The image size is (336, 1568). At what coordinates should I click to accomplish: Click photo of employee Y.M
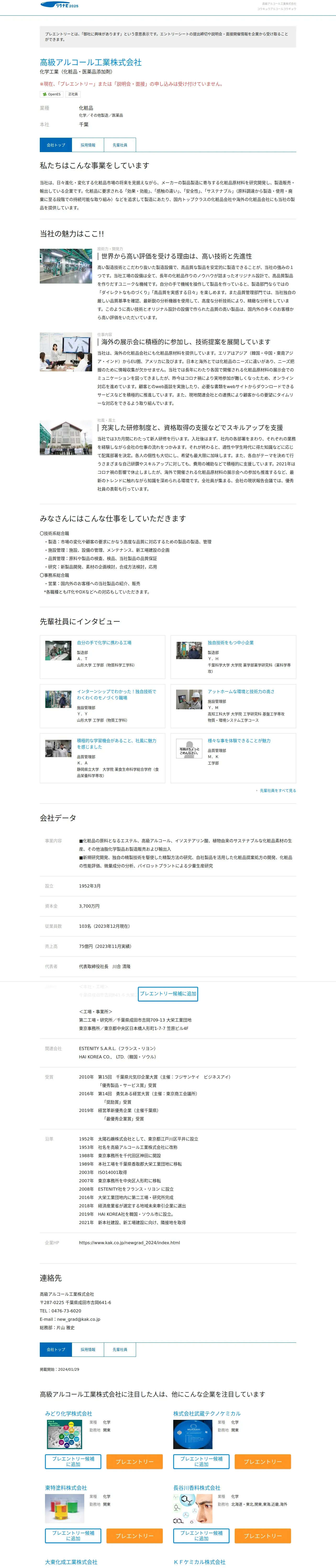point(189,699)
